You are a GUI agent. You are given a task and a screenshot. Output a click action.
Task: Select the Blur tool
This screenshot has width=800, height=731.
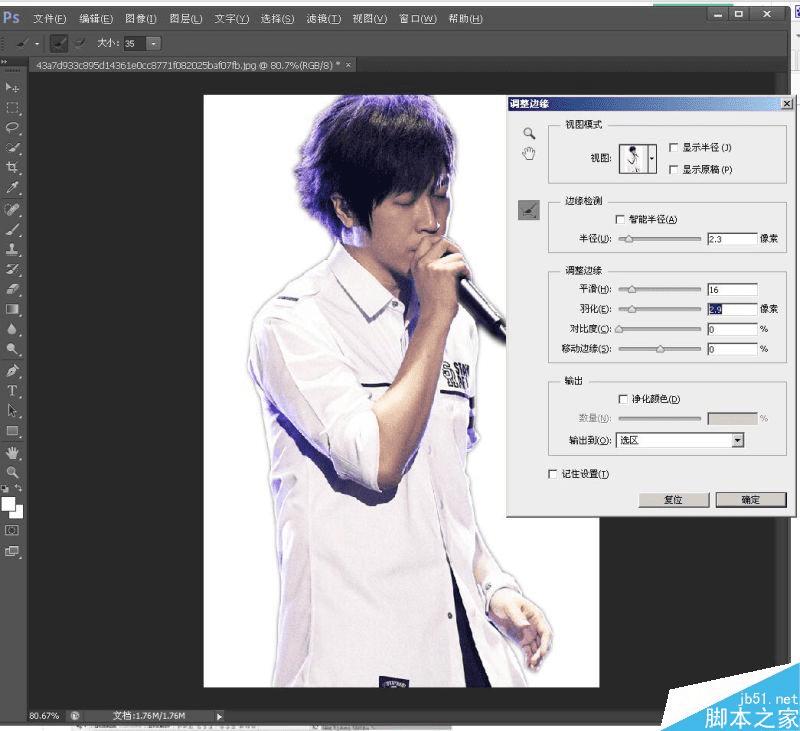12,329
